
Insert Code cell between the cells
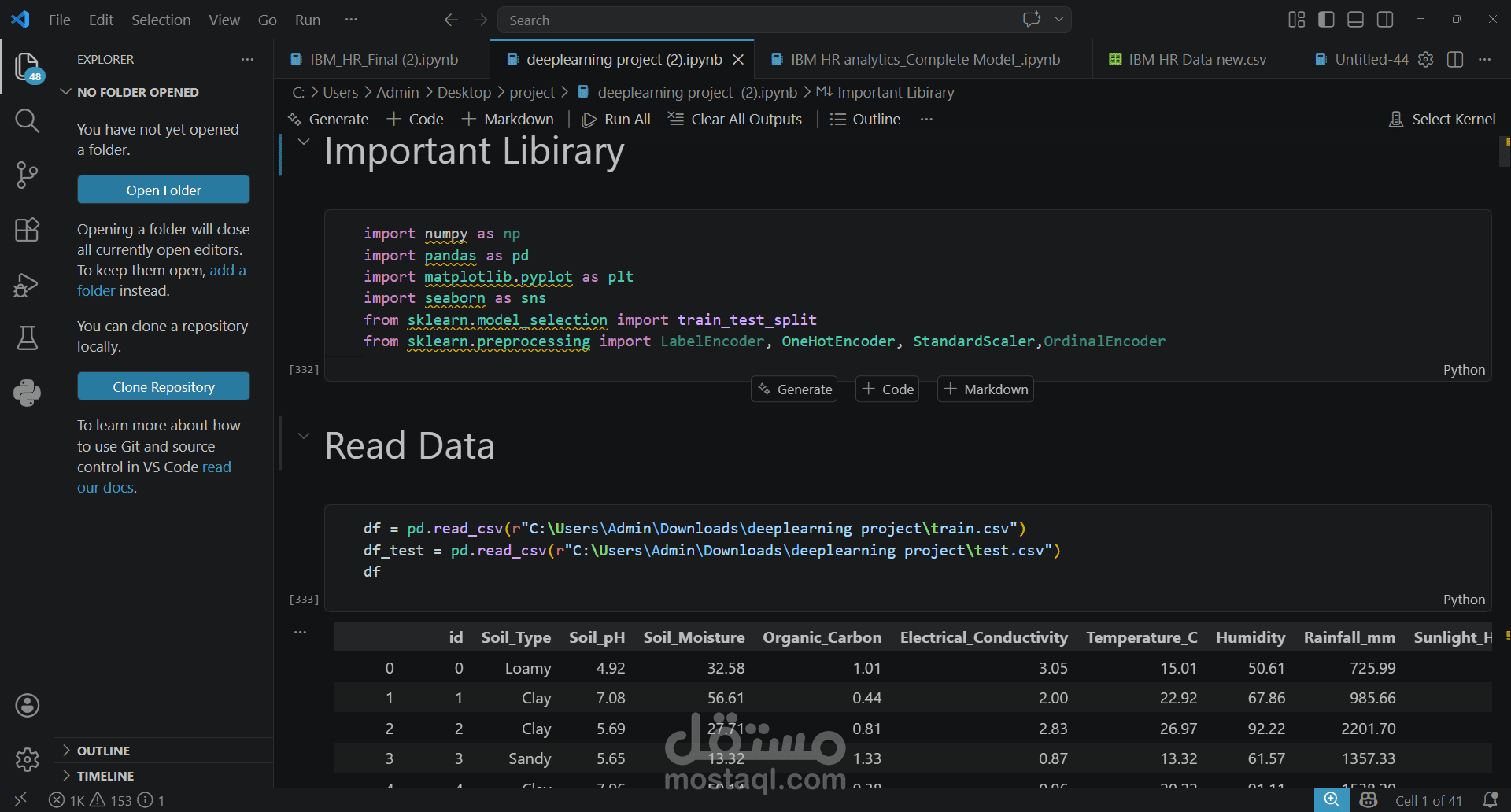[x=888, y=389]
